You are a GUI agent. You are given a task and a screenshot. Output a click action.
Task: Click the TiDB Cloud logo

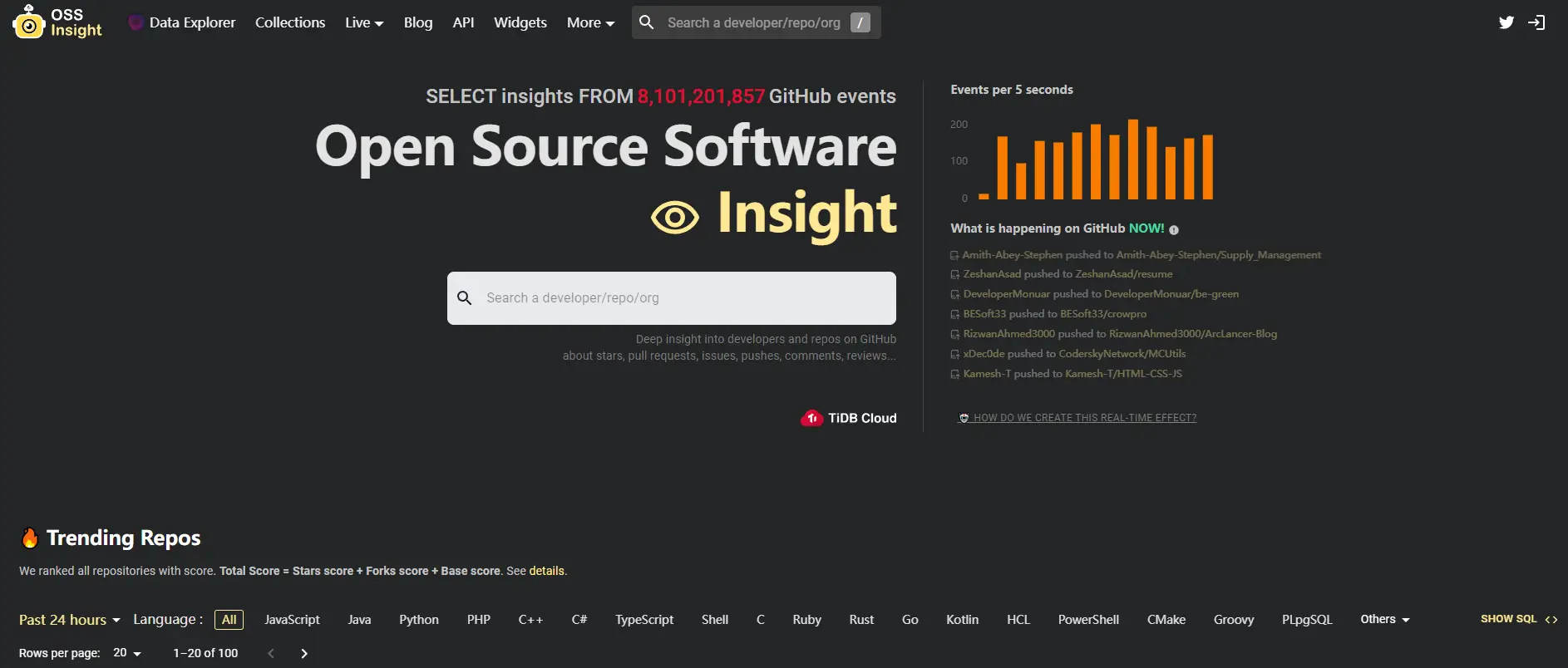point(848,418)
